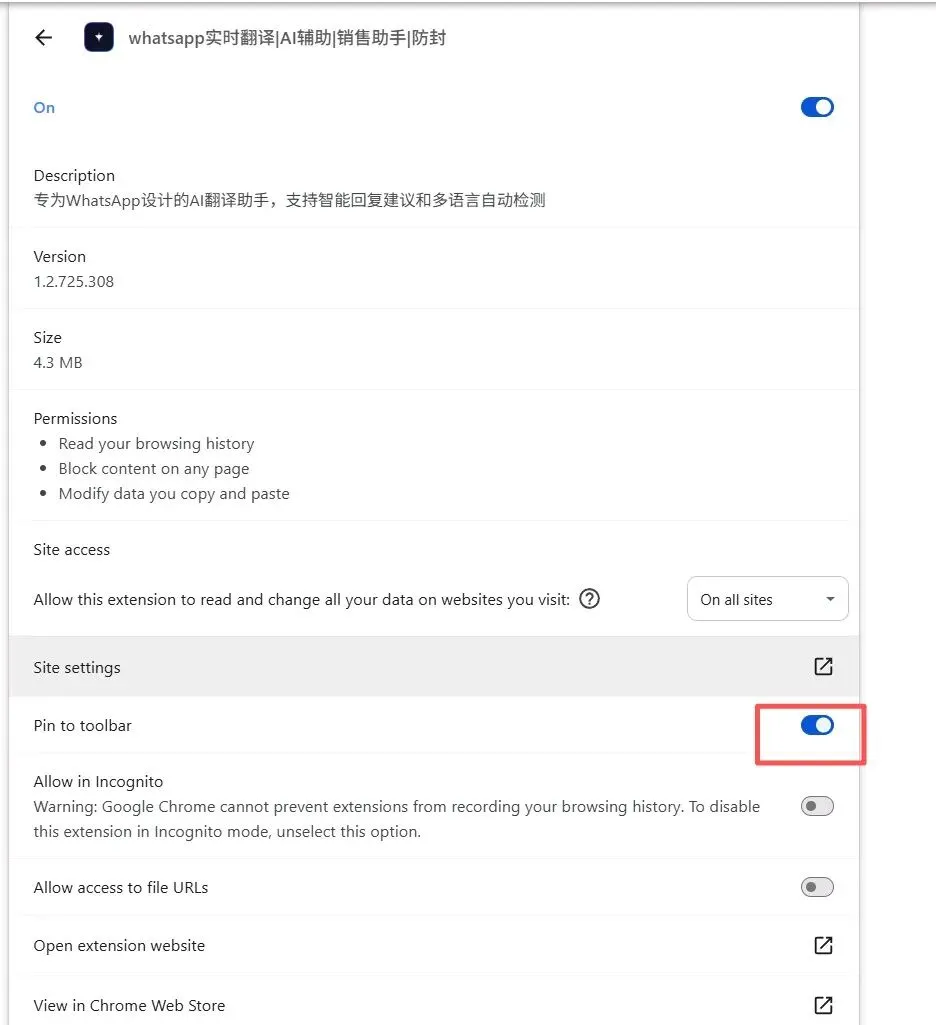Click the On status label
936x1025 pixels.
click(44, 108)
